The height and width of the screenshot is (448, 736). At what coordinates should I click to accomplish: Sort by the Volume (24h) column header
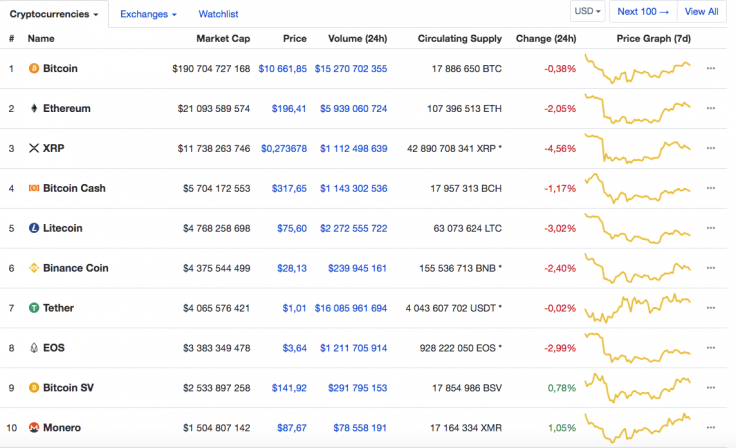click(x=358, y=39)
